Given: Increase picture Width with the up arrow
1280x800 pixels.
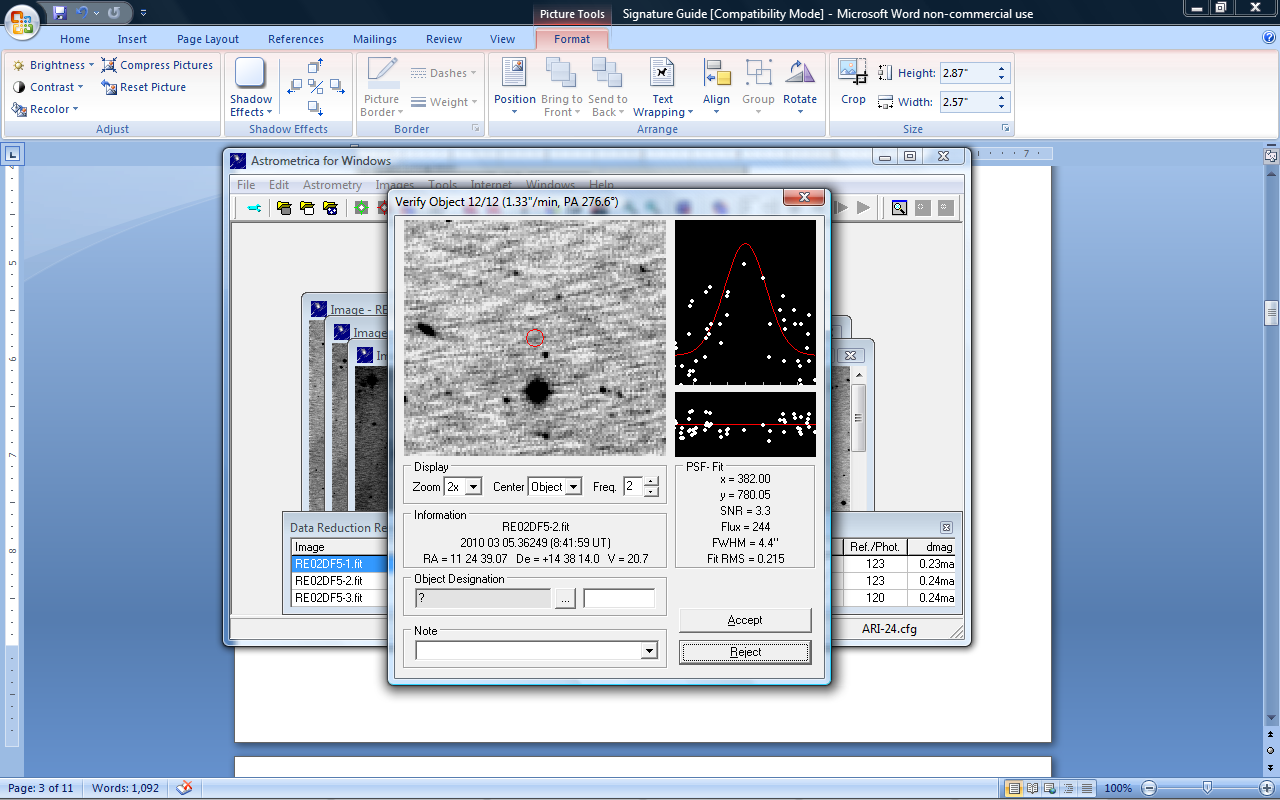Looking at the screenshot, I should point(1003,97).
